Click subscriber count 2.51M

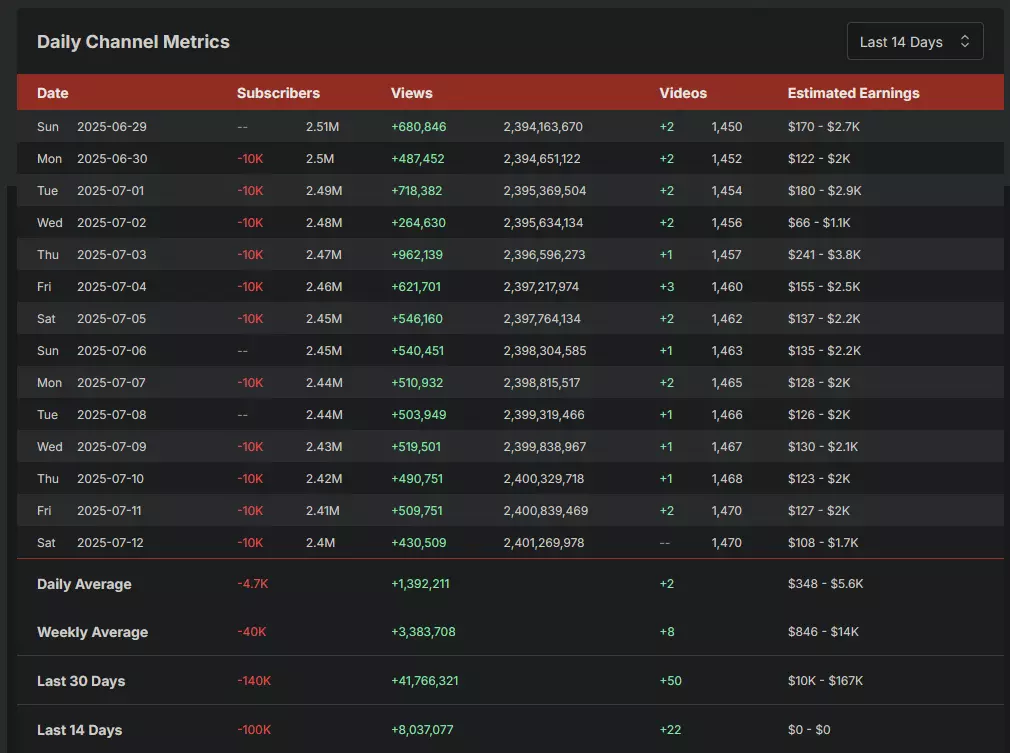click(322, 126)
